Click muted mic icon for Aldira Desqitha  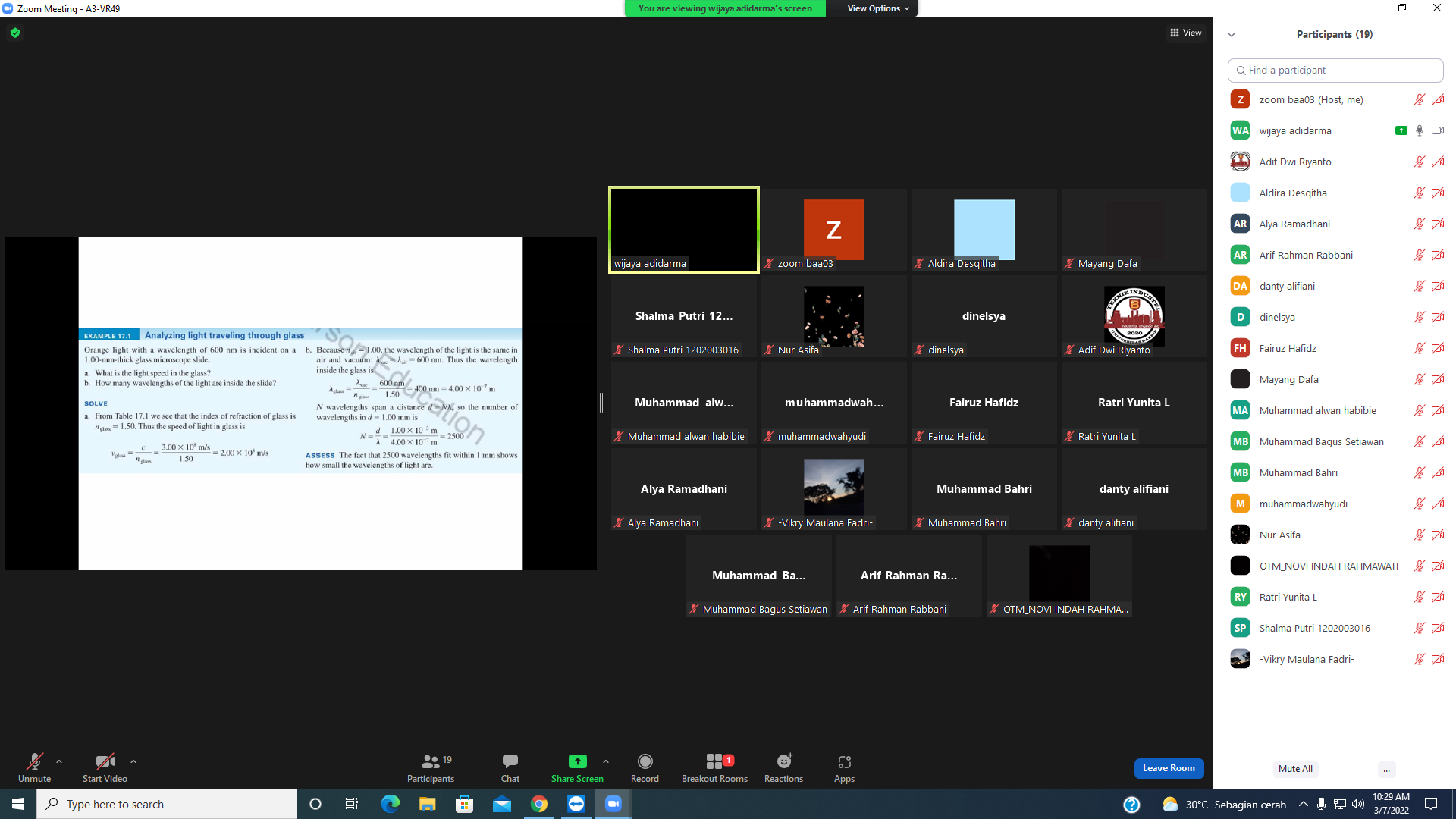tap(1419, 193)
